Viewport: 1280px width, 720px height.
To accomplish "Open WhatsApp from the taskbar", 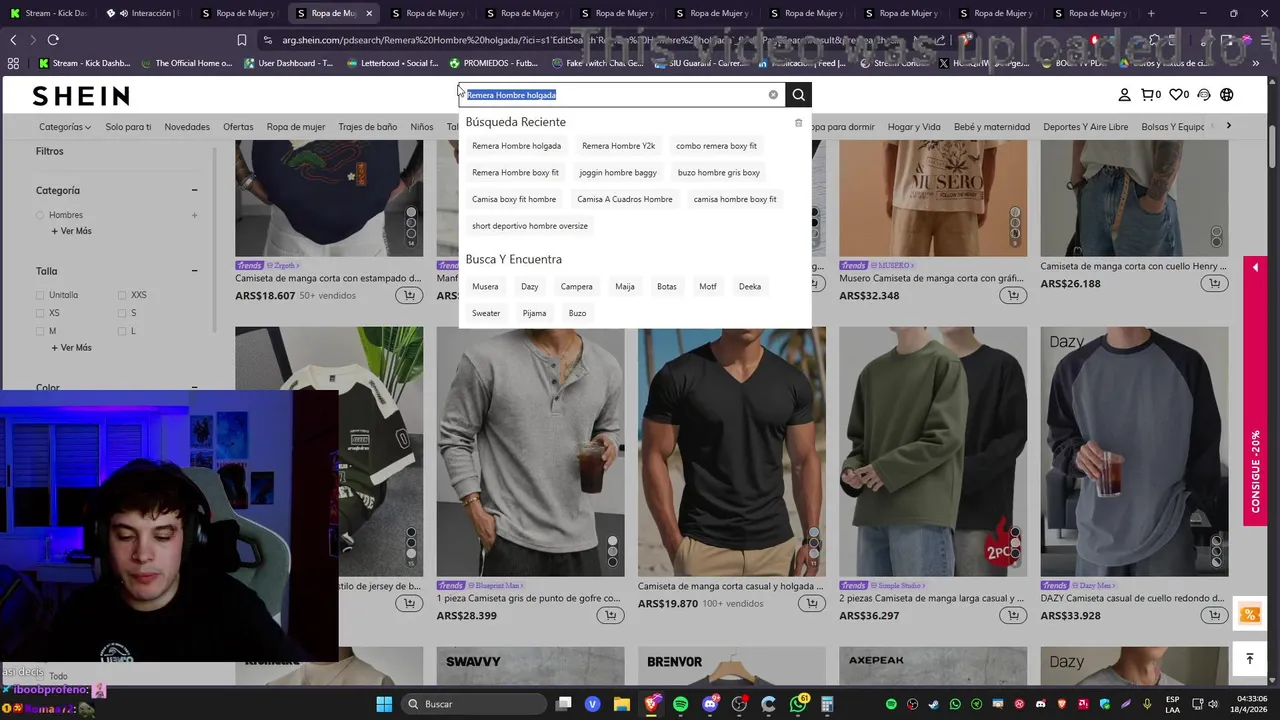I will [798, 704].
